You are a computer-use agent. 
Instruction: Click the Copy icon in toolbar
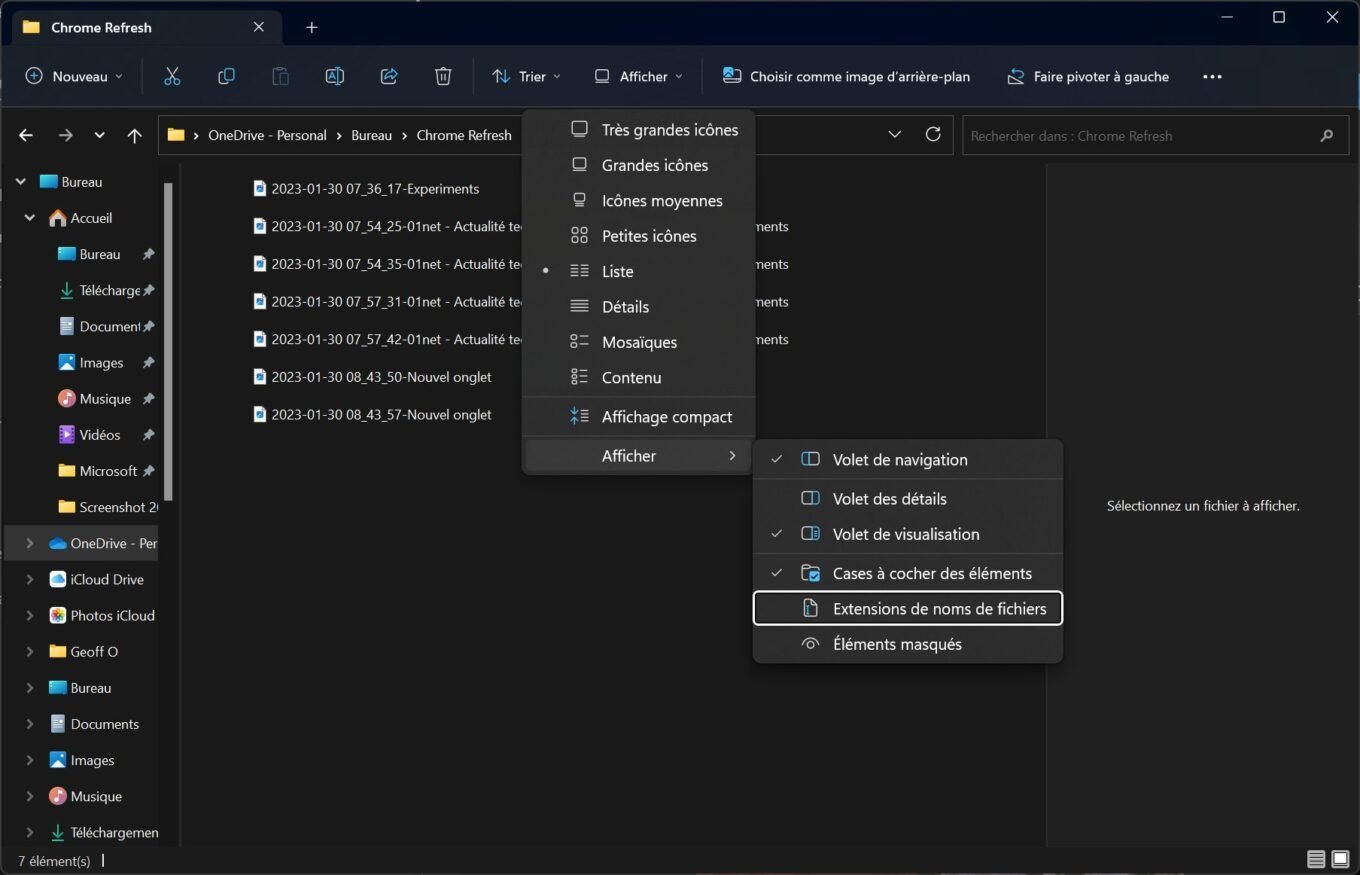[x=226, y=76]
